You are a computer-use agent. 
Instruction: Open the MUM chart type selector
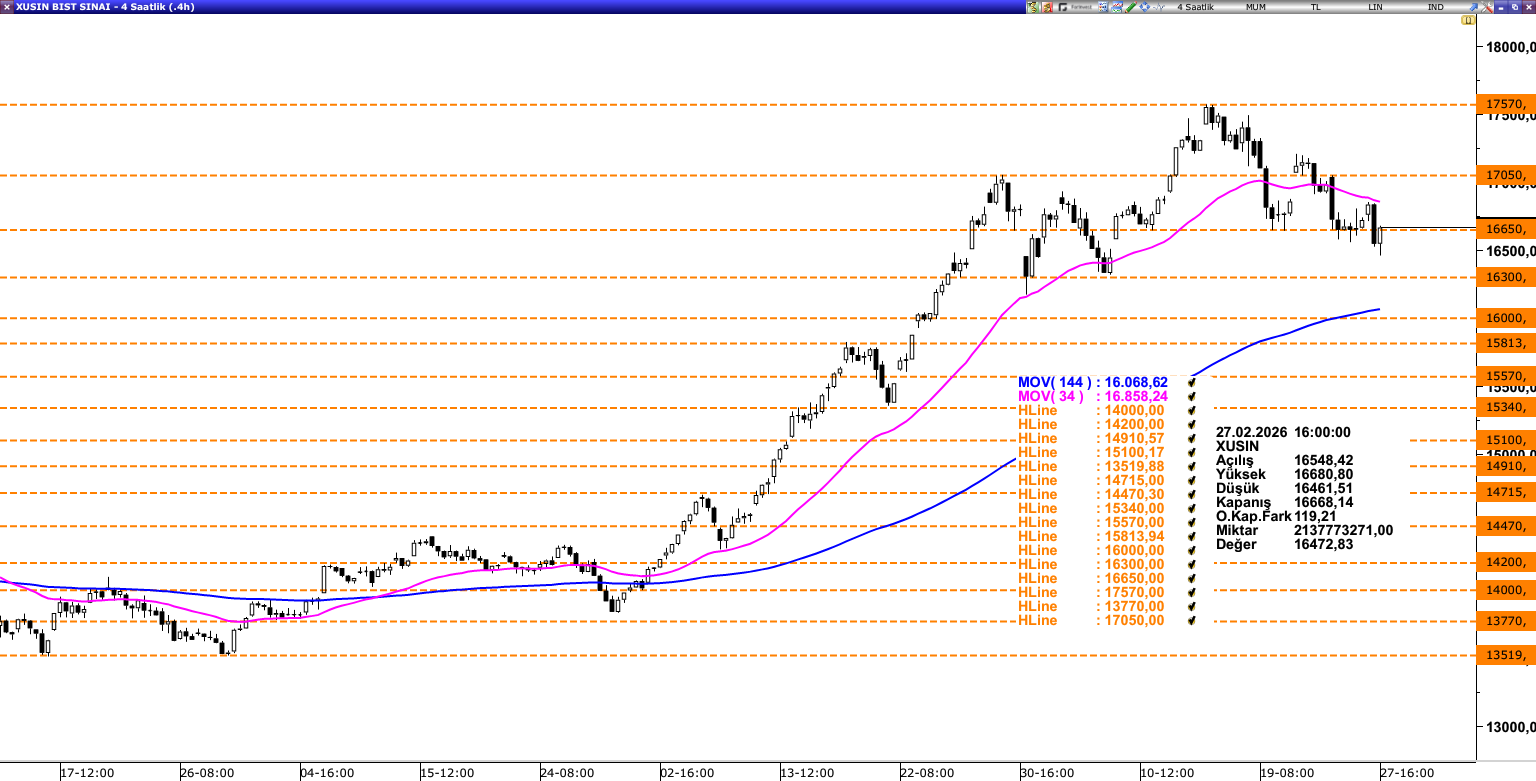tap(1256, 7)
